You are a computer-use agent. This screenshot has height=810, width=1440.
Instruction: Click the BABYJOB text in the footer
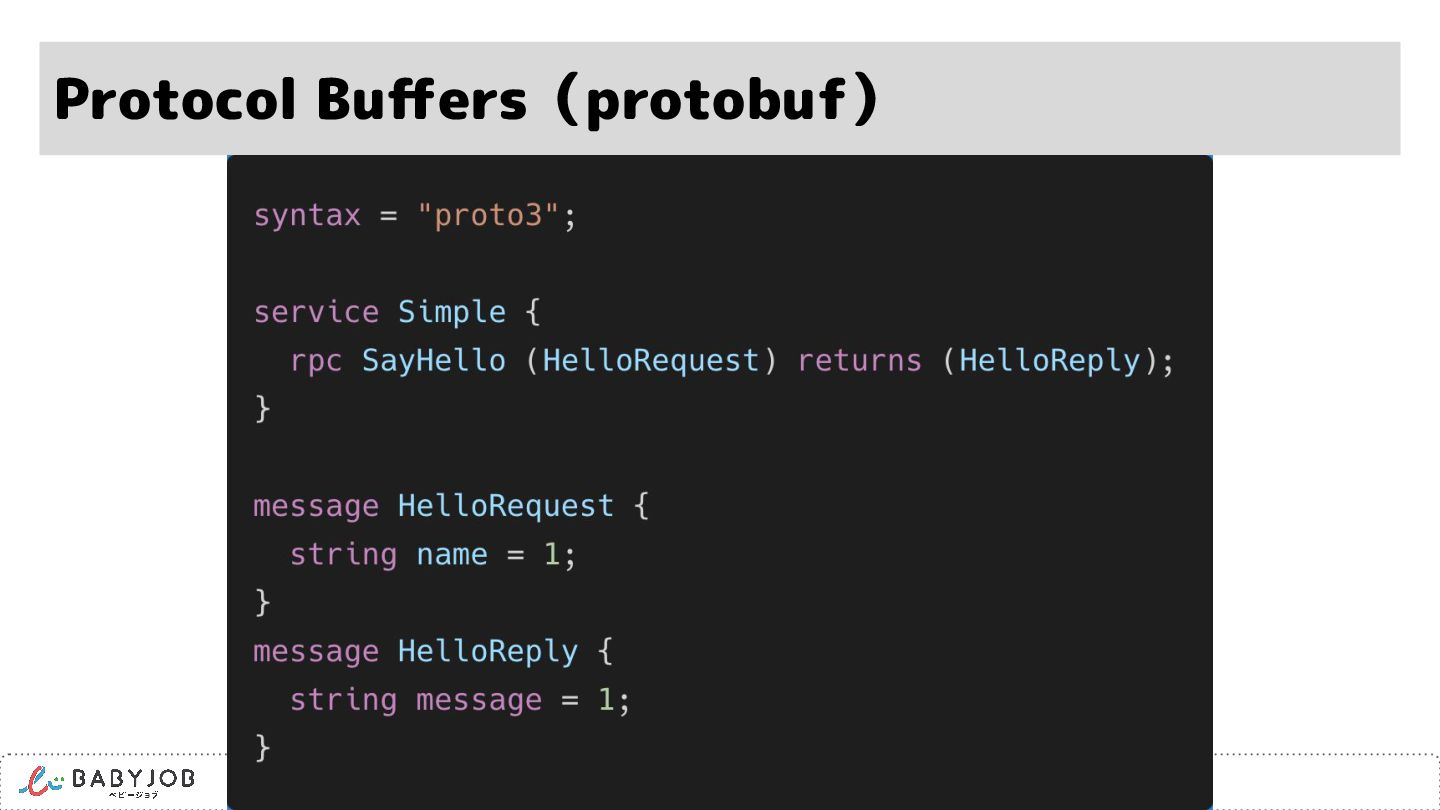coord(134,778)
